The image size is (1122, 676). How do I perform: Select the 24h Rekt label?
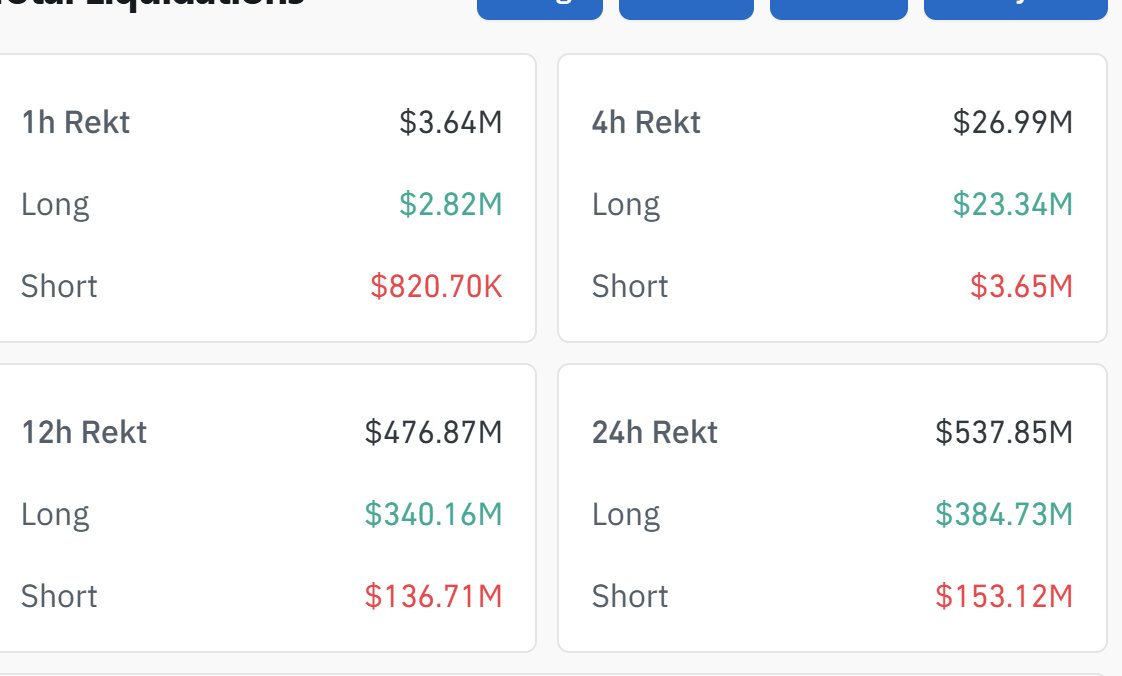655,433
